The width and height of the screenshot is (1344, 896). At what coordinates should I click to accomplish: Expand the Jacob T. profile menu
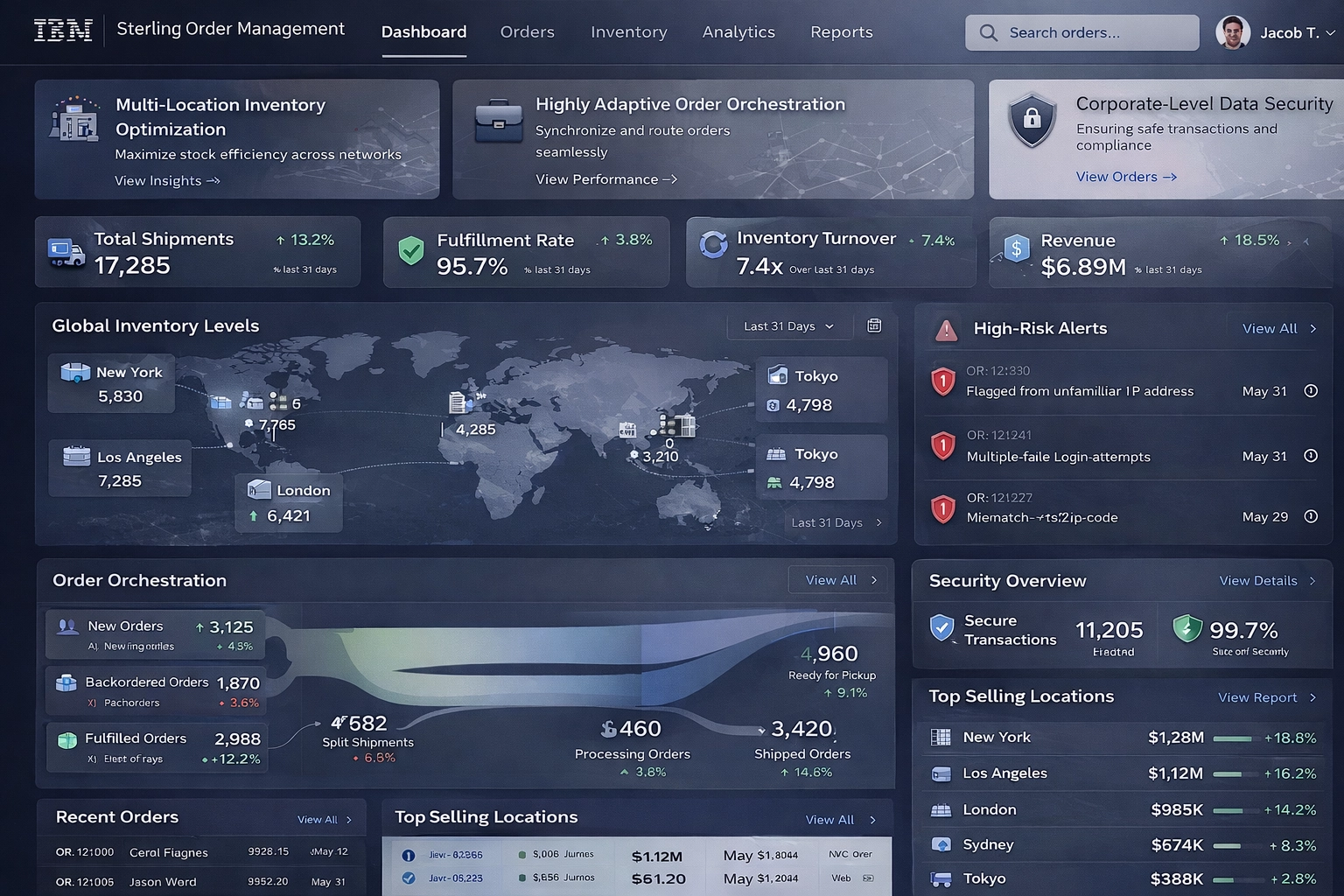click(1294, 32)
